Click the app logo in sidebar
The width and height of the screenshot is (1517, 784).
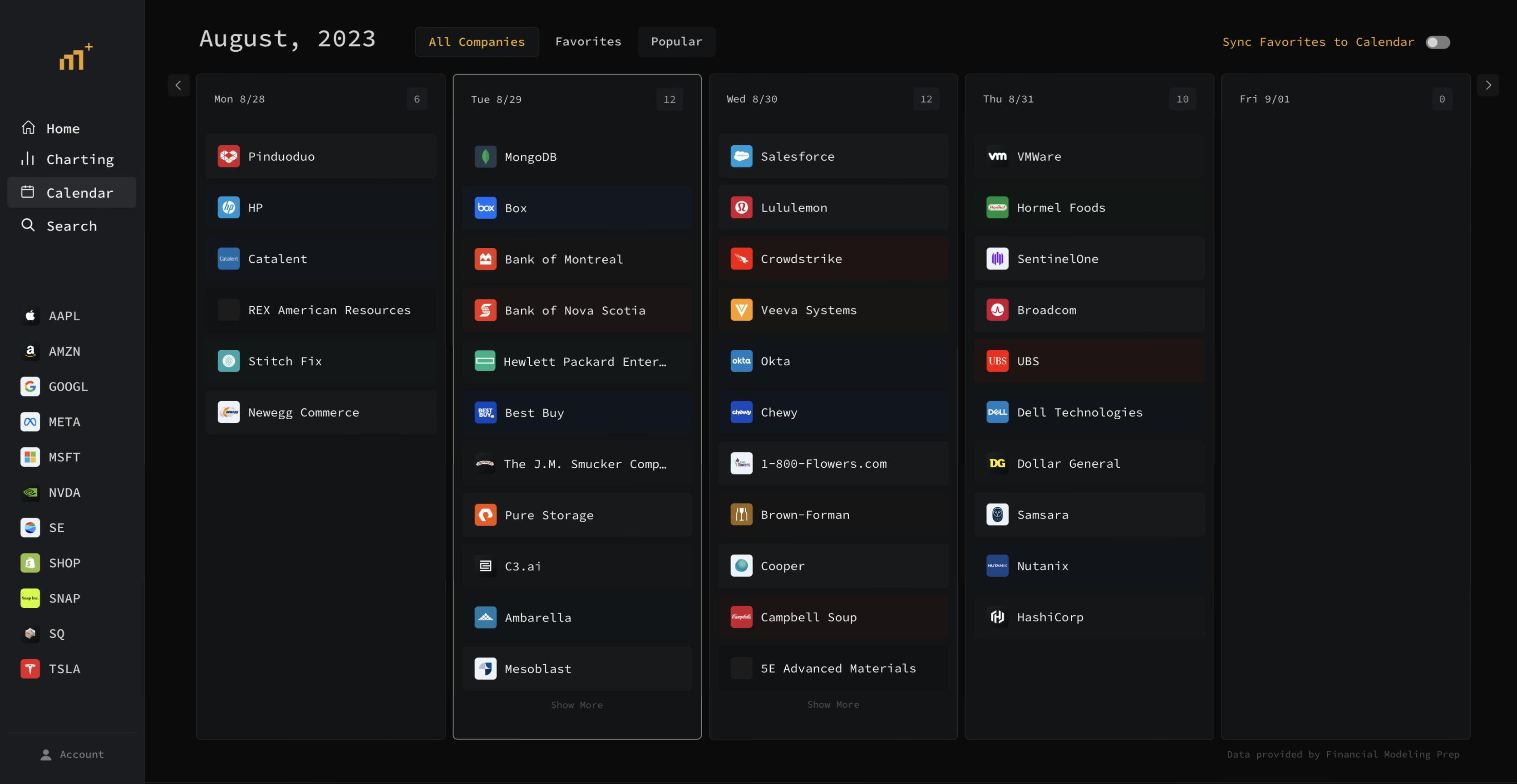[x=76, y=57]
